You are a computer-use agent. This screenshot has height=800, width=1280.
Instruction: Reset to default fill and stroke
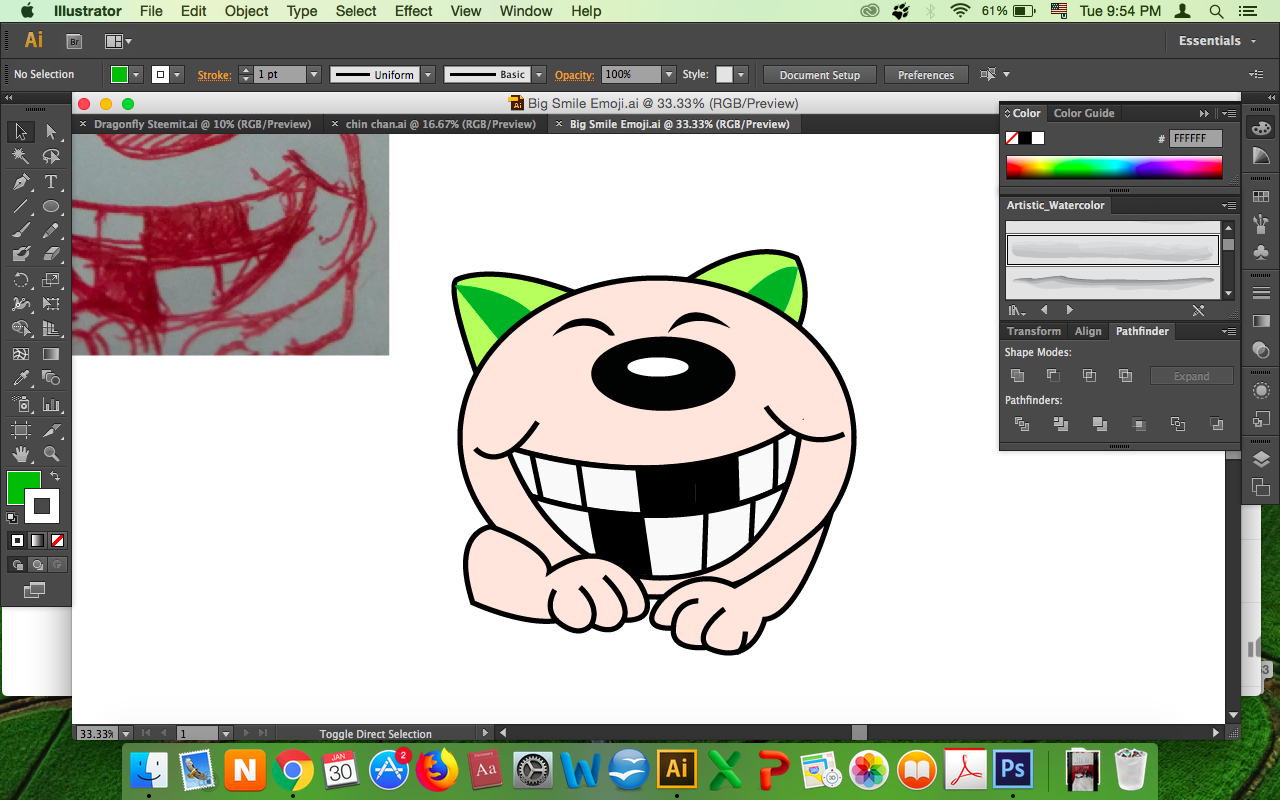12,518
